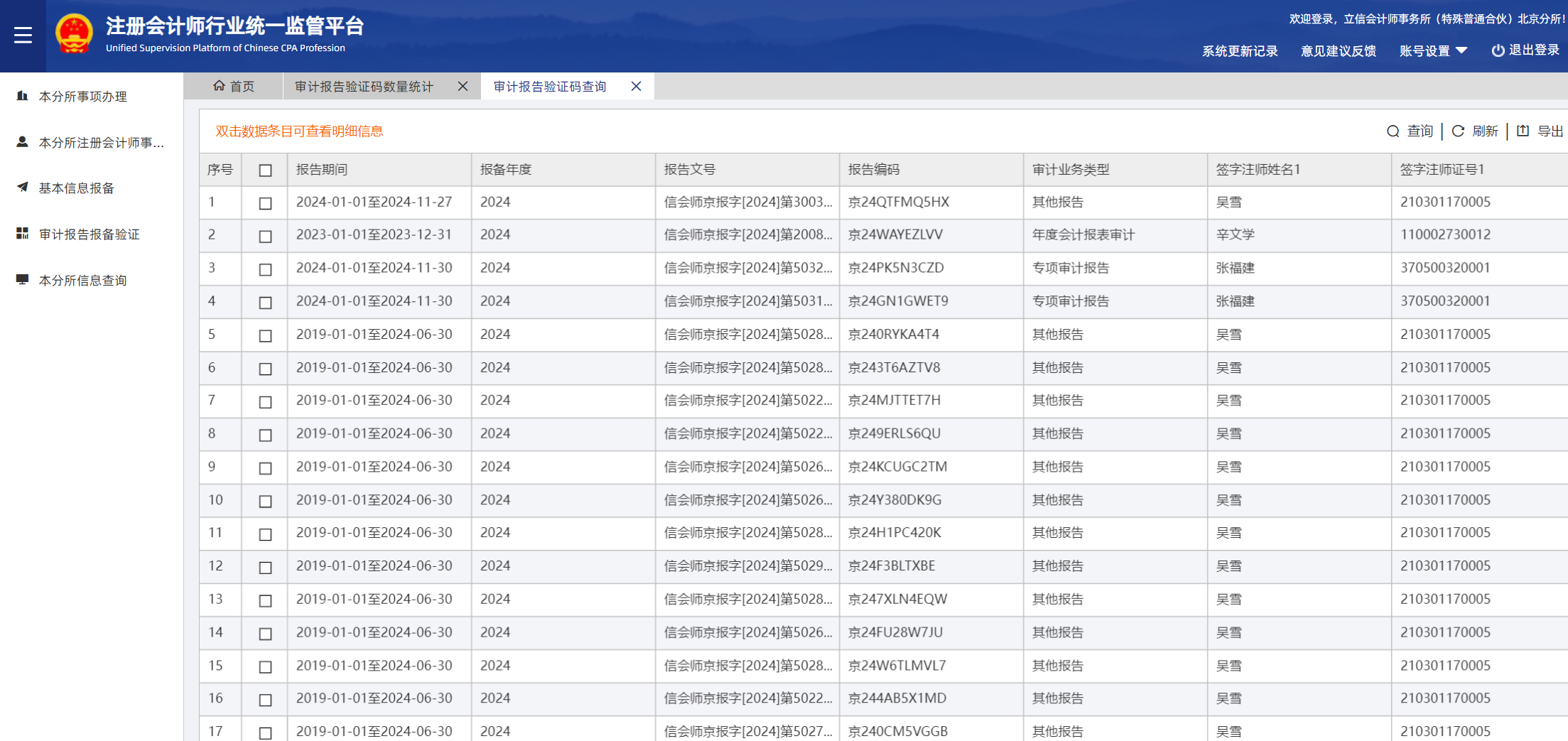Screen dimensions: 1568x741
Task: Click the national emblem logo
Action: 74,34
